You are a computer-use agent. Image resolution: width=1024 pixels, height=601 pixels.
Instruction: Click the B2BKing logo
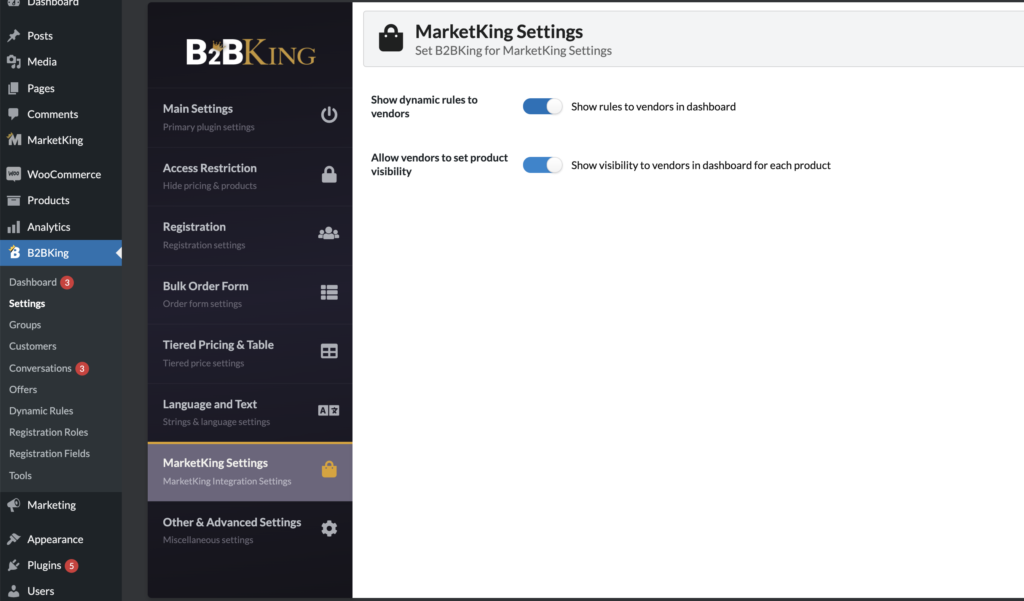[251, 52]
